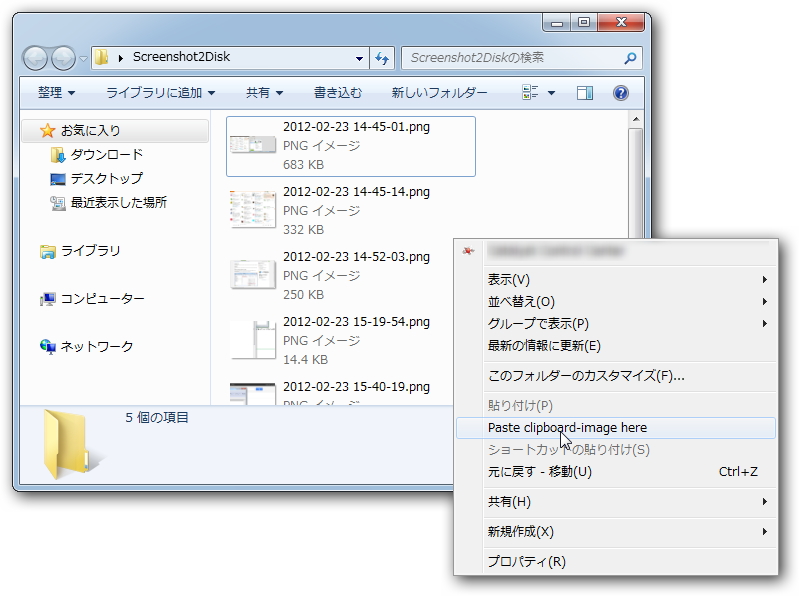Open recent pages dropdown next to Forward
The width and height of the screenshot is (799, 596).
point(83,59)
